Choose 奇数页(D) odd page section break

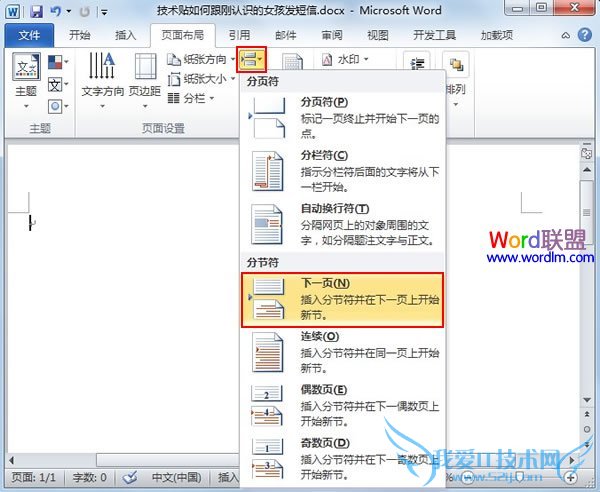coord(342,459)
